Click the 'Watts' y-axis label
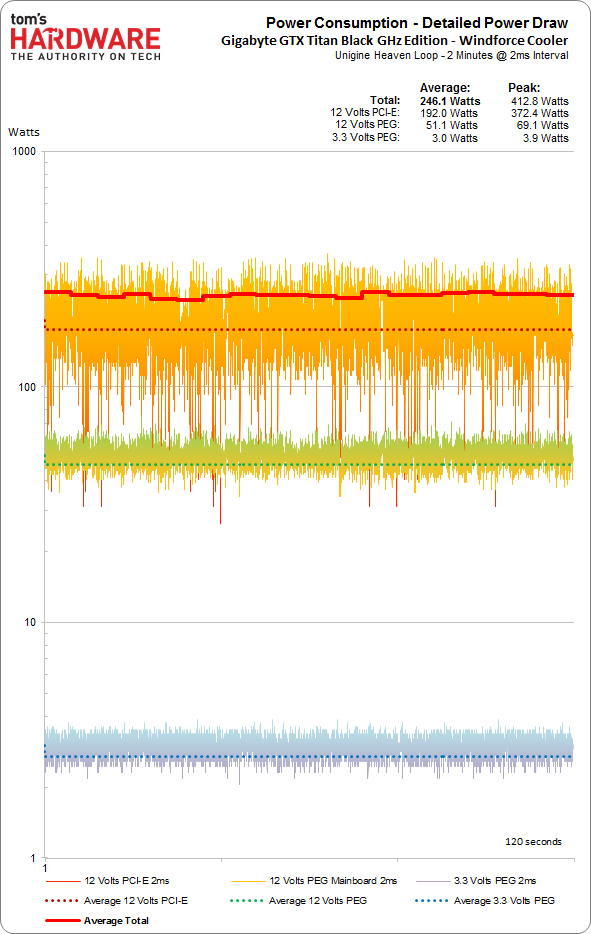The image size is (591, 934). click(24, 132)
